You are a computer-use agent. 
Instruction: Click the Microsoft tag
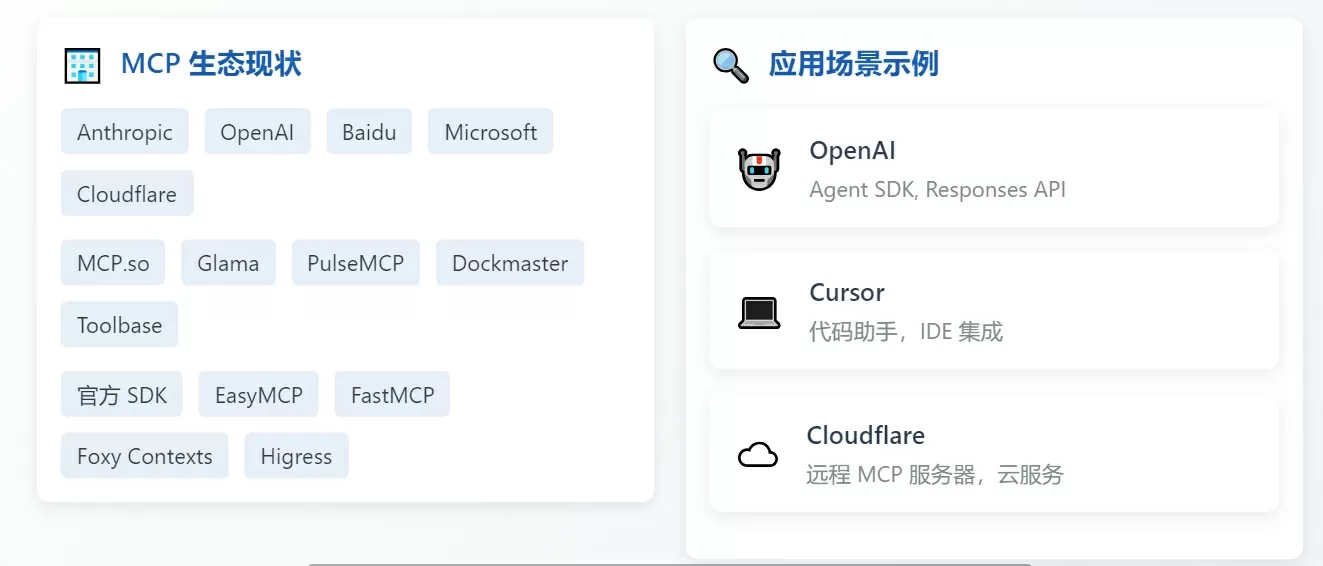tap(490, 132)
